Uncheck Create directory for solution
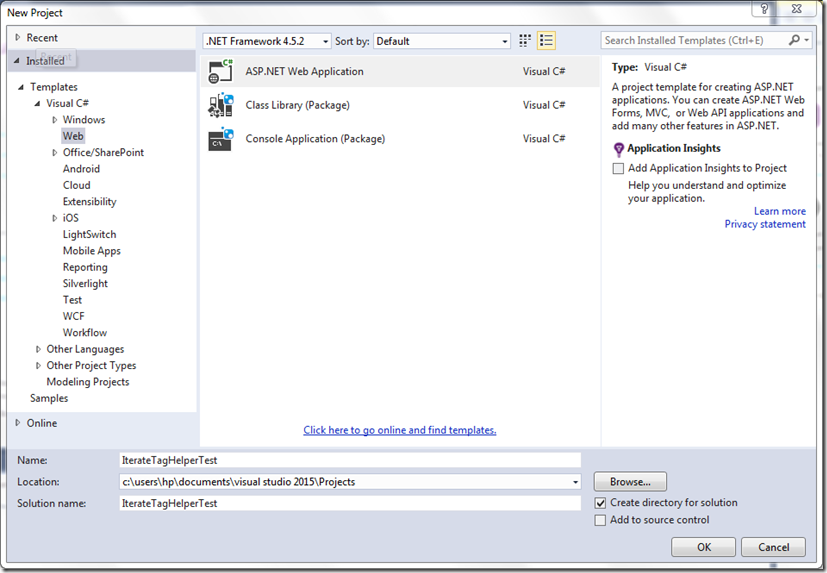 tap(600, 503)
